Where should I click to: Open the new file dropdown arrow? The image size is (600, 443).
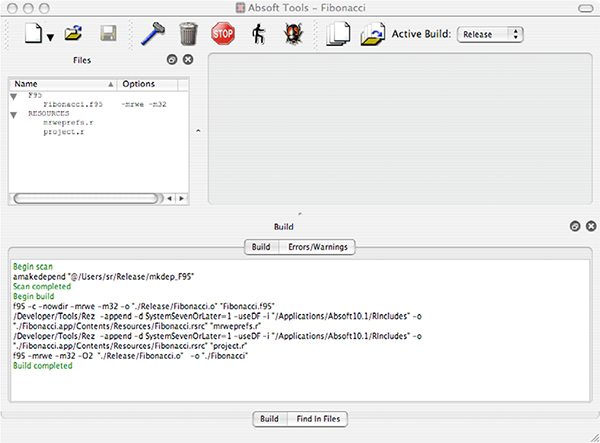coord(50,37)
